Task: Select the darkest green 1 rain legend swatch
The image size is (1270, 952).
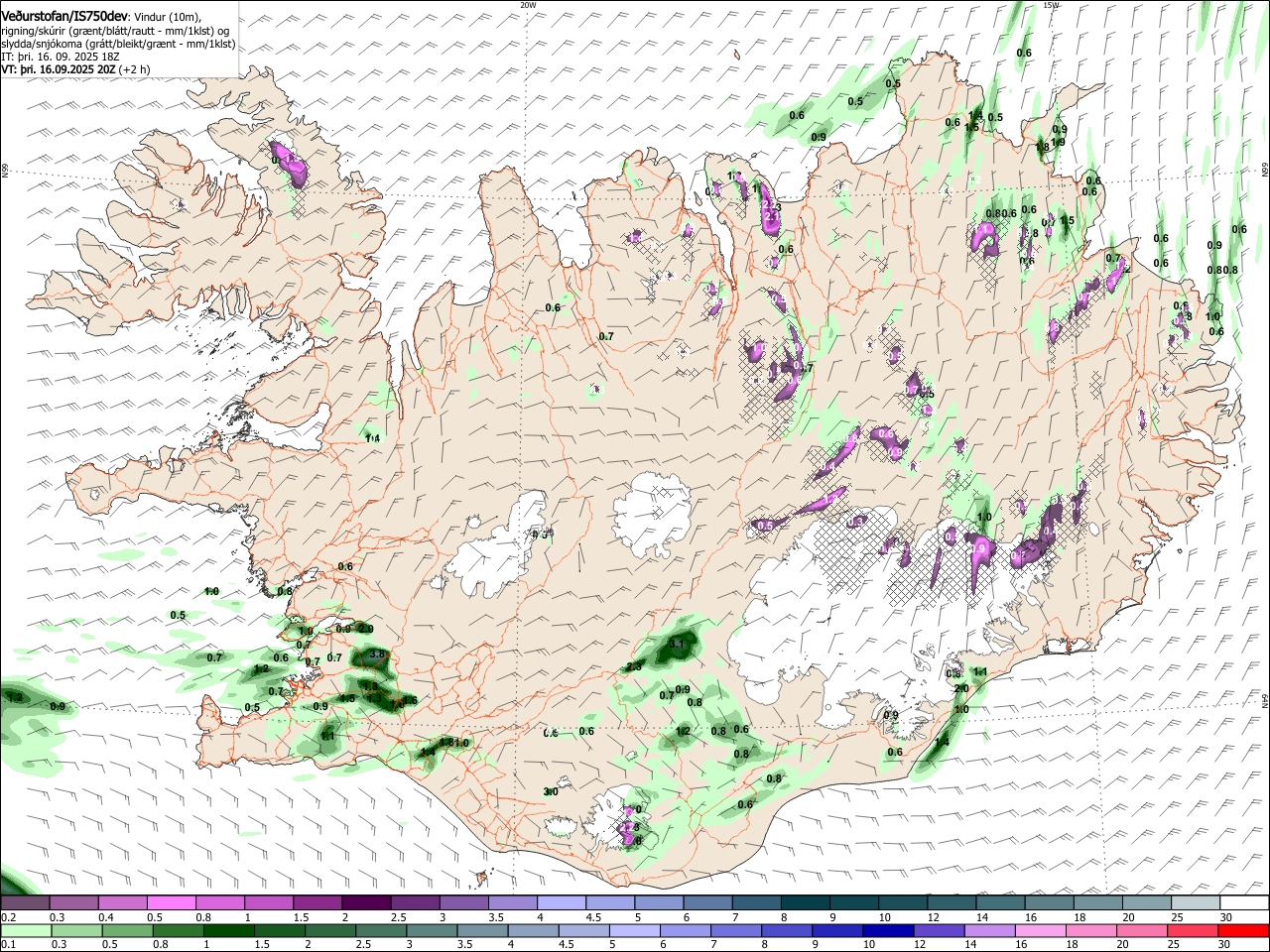Action: click(x=228, y=930)
